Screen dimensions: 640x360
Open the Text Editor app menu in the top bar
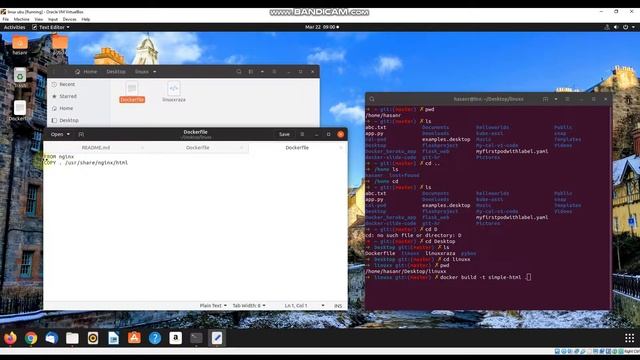click(51, 27)
